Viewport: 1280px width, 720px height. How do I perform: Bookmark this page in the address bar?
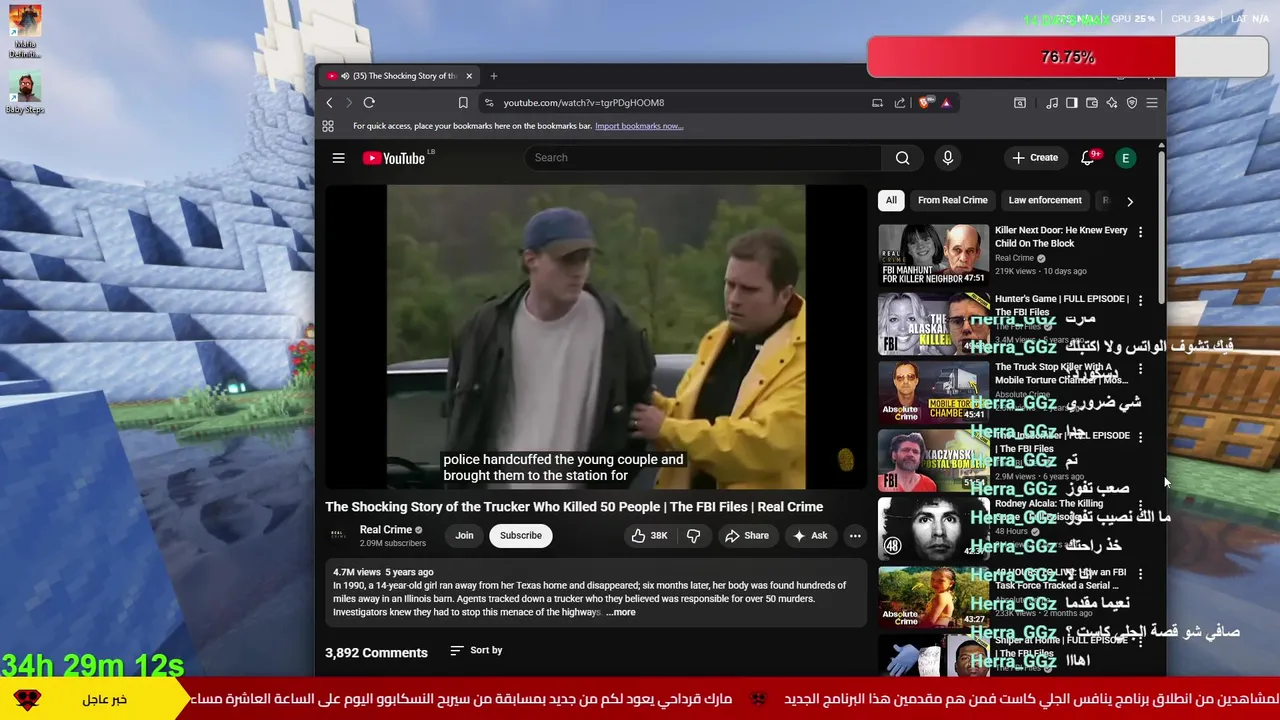coord(463,103)
